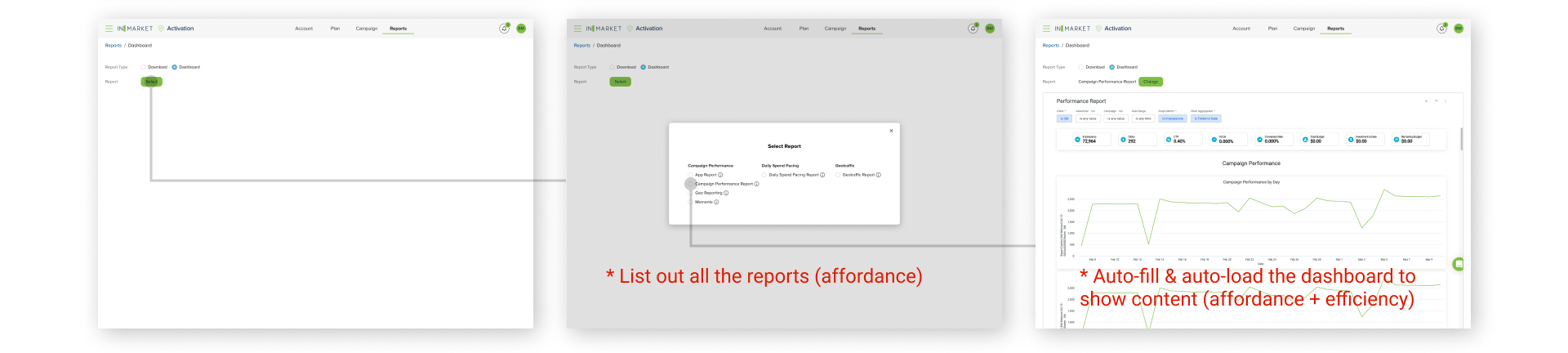Click the X icon in Performance Report header
1568x353 pixels.
tap(1427, 101)
